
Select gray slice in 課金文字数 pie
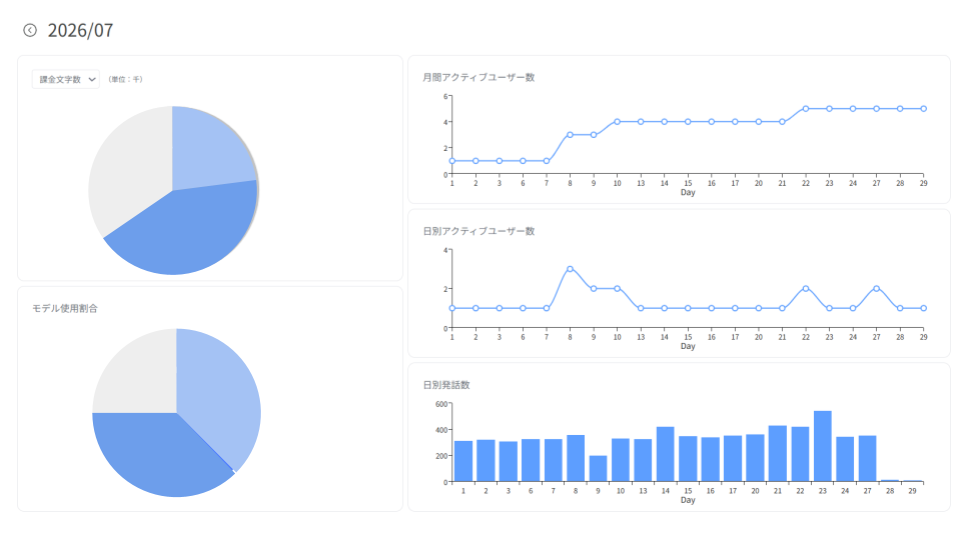[129, 171]
